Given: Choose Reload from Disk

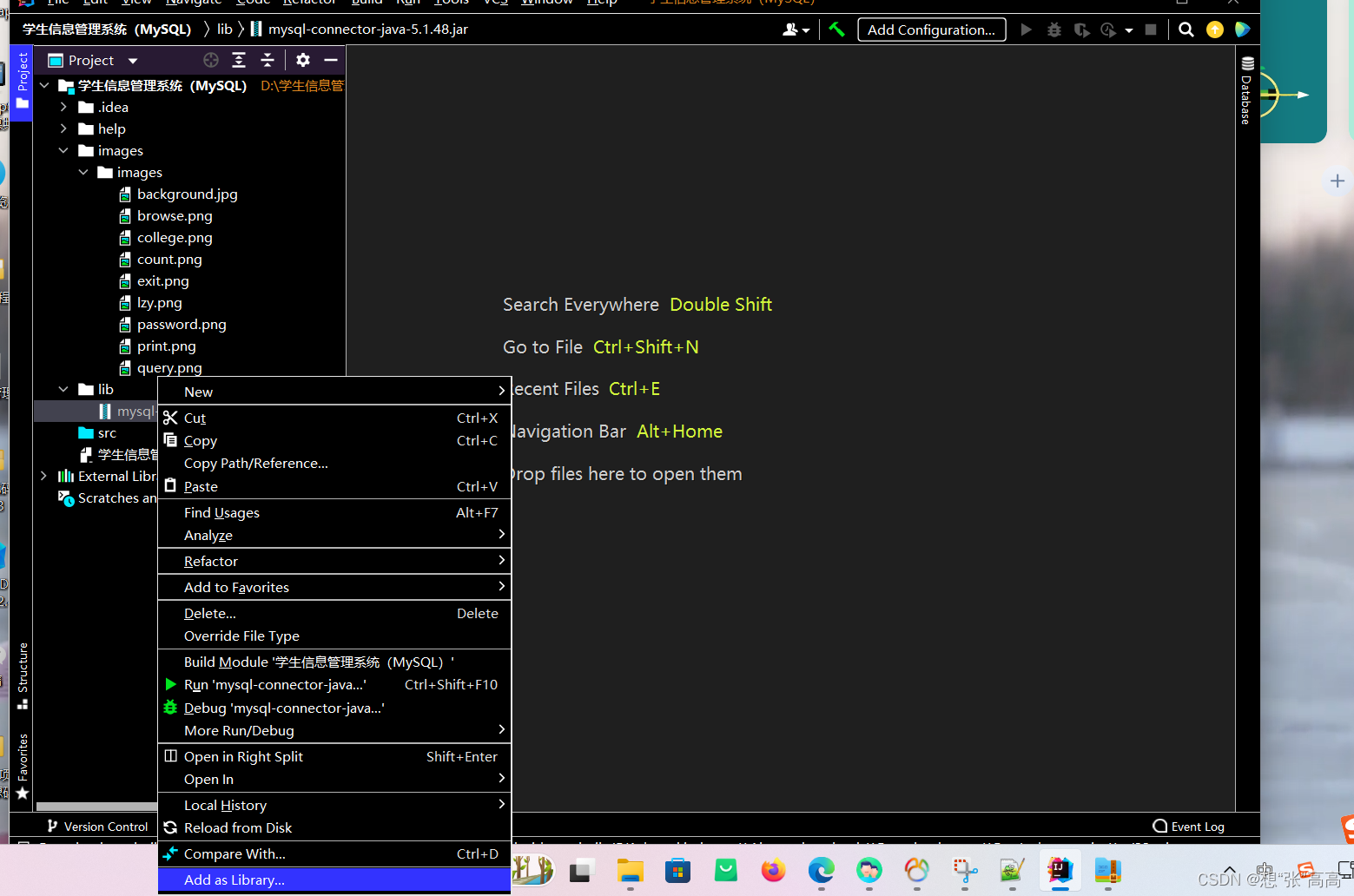Looking at the screenshot, I should click(x=334, y=827).
